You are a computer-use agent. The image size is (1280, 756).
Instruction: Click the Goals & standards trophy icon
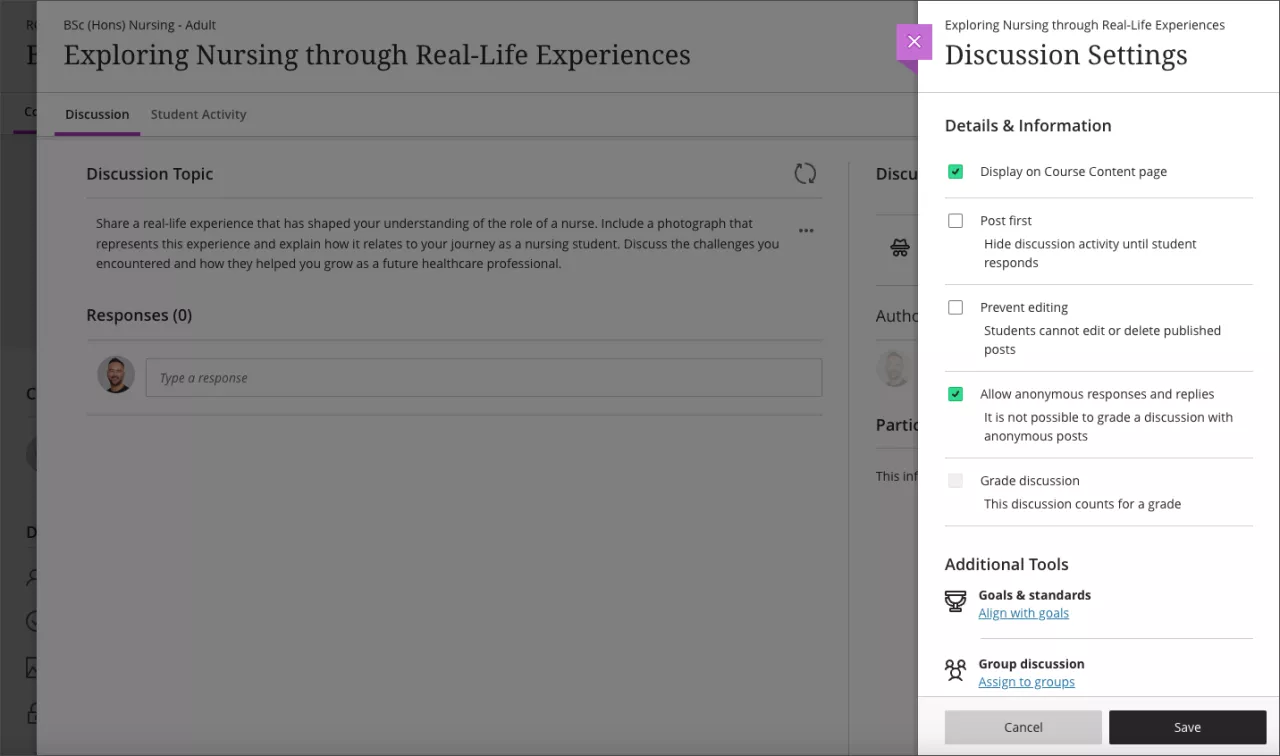[x=954, y=602]
